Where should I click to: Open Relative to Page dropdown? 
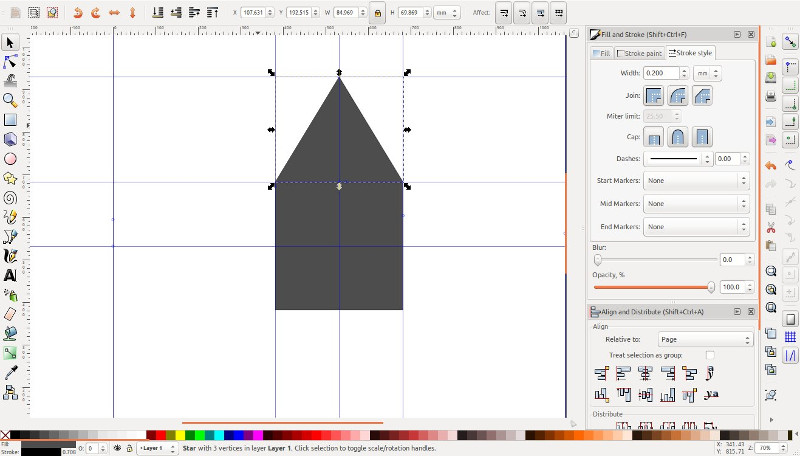706,339
